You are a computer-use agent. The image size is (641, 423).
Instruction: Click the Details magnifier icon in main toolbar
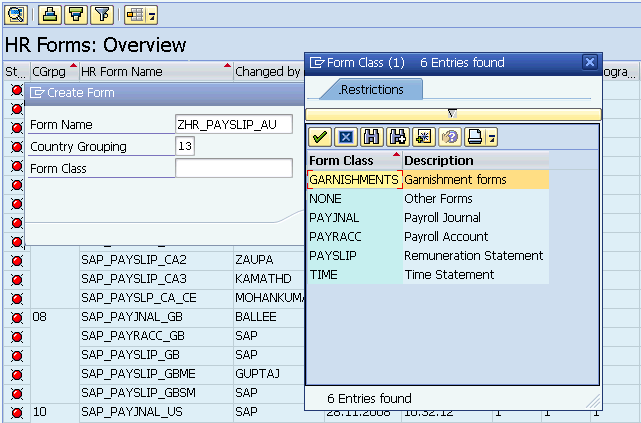17,14
